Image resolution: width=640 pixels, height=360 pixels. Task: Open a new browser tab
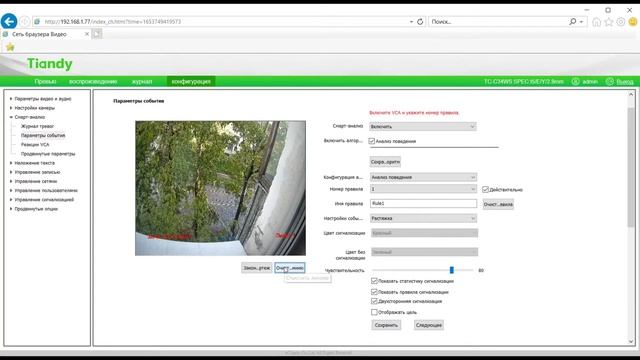click(x=97, y=34)
